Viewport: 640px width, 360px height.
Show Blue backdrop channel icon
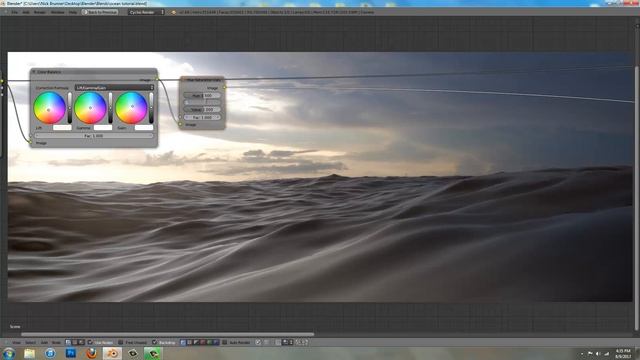[216, 342]
